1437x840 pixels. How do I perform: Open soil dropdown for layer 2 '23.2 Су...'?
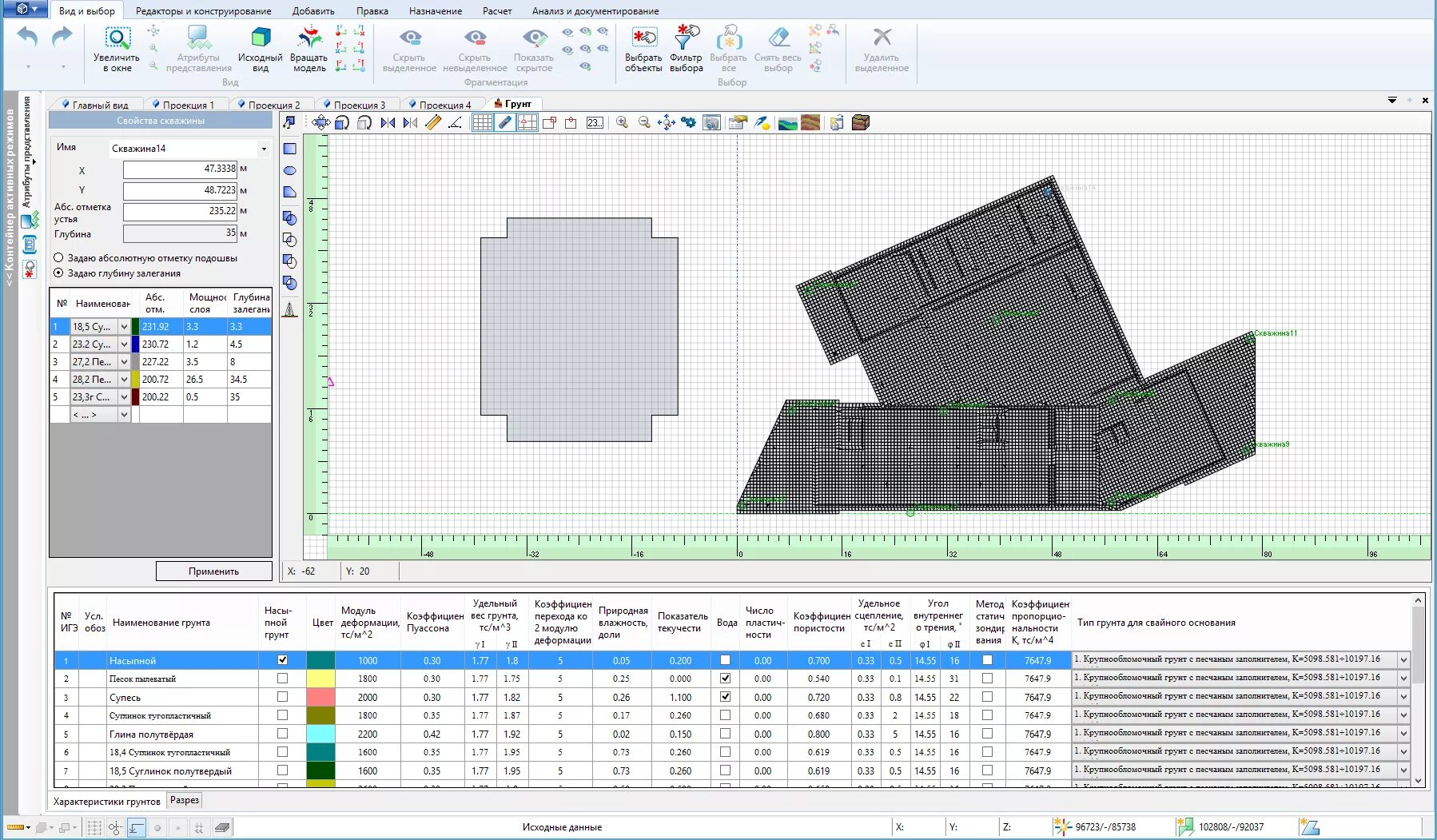pos(124,344)
